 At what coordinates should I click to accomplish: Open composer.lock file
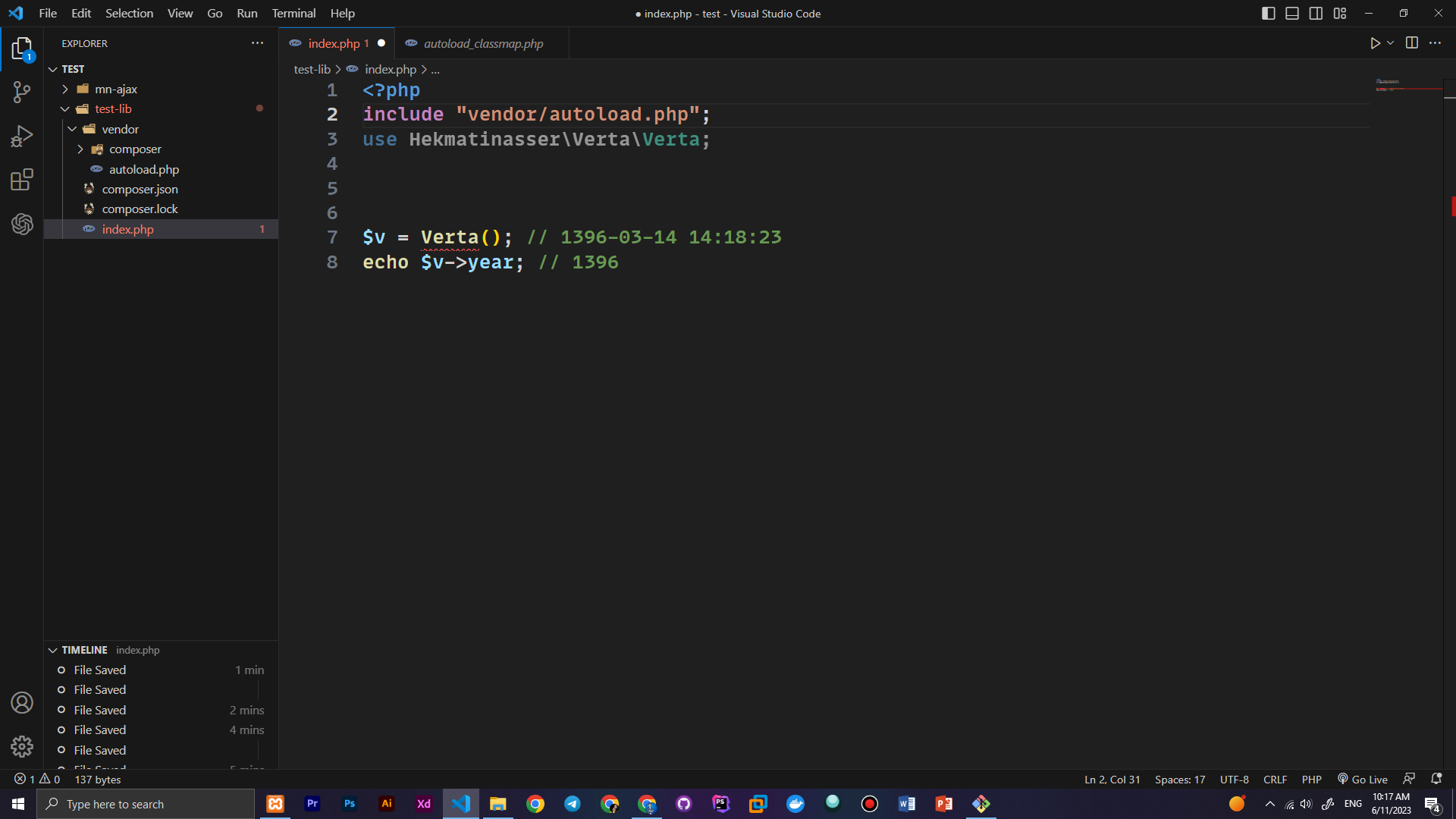[x=161, y=209]
